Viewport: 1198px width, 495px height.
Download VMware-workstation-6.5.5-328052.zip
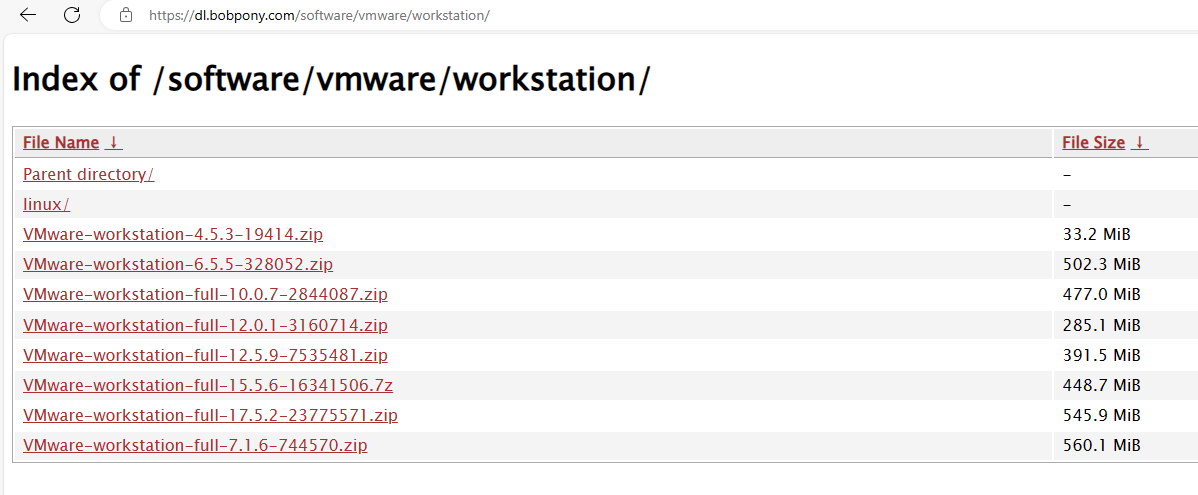click(178, 264)
